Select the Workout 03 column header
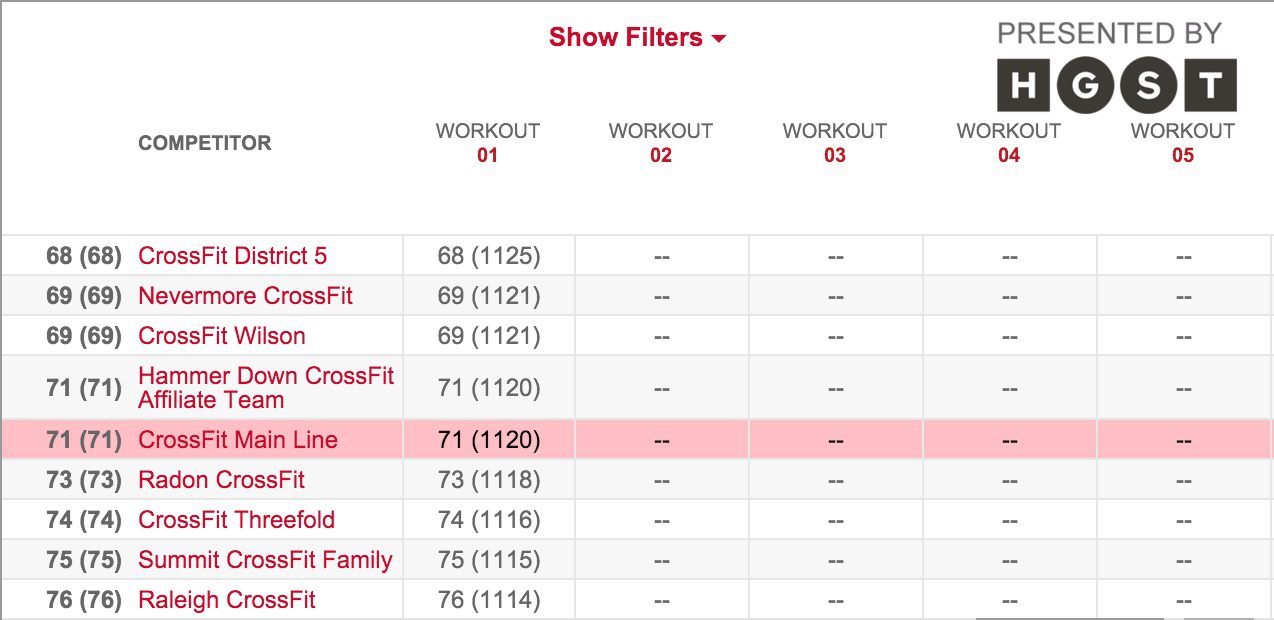The width and height of the screenshot is (1274, 620). click(x=835, y=143)
